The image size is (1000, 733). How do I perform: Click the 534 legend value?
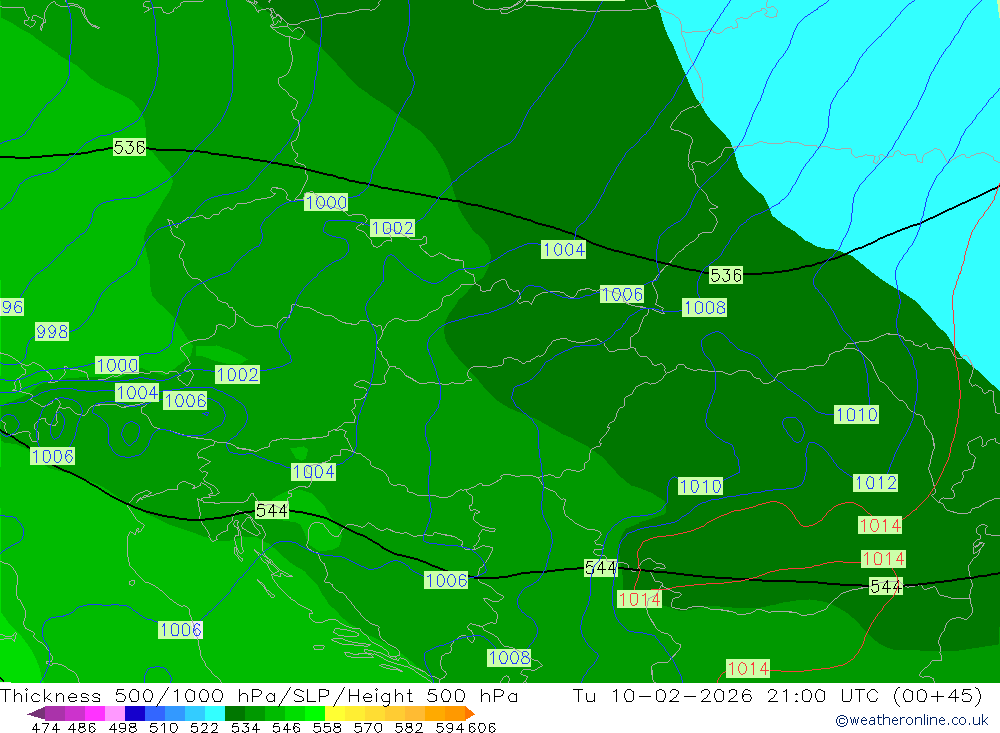[x=245, y=728]
